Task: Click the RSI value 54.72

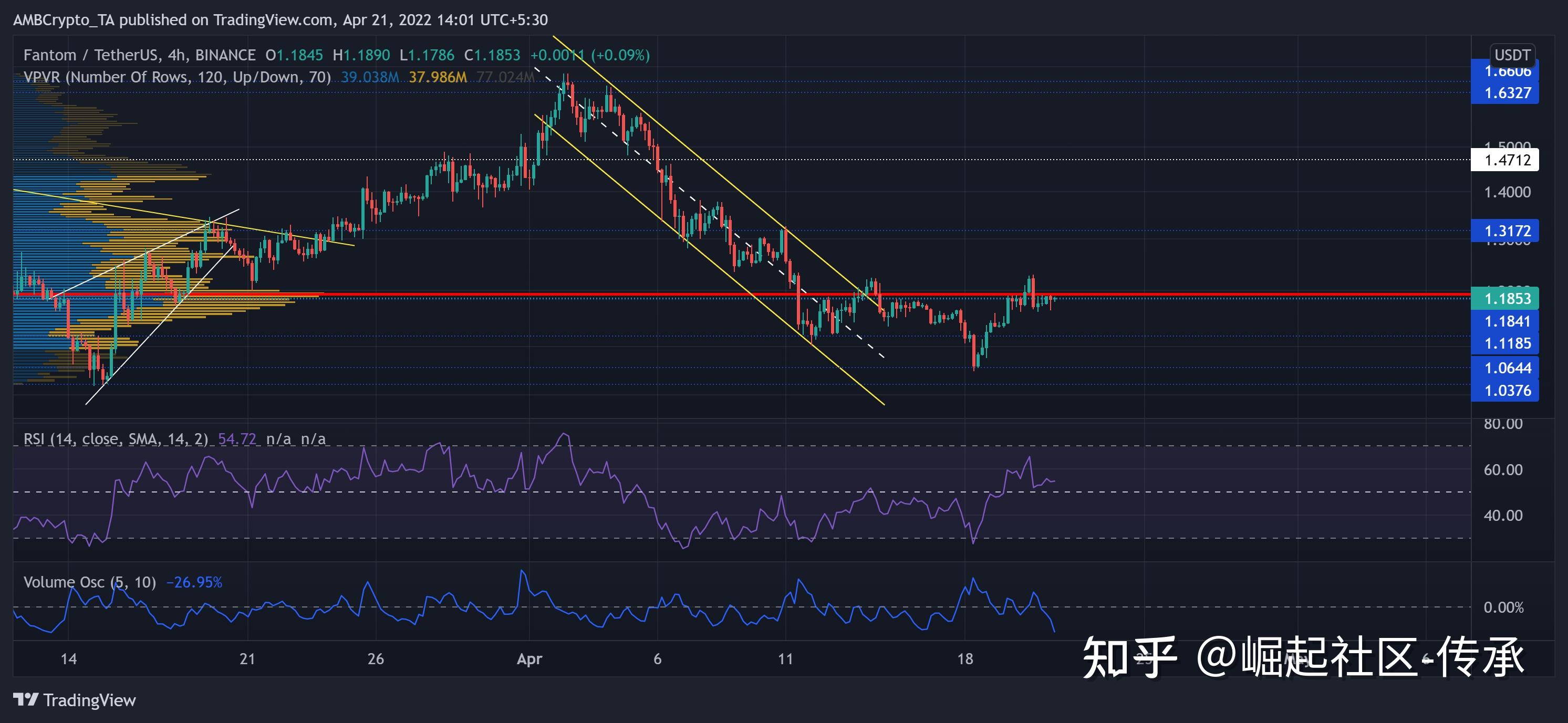Action: pos(237,439)
